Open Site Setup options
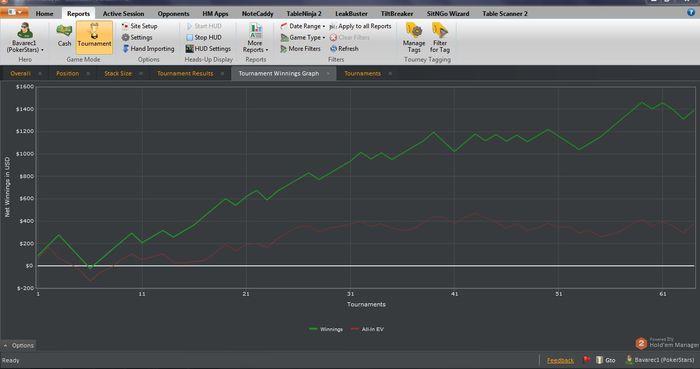The height and width of the screenshot is (369, 700). (139, 26)
